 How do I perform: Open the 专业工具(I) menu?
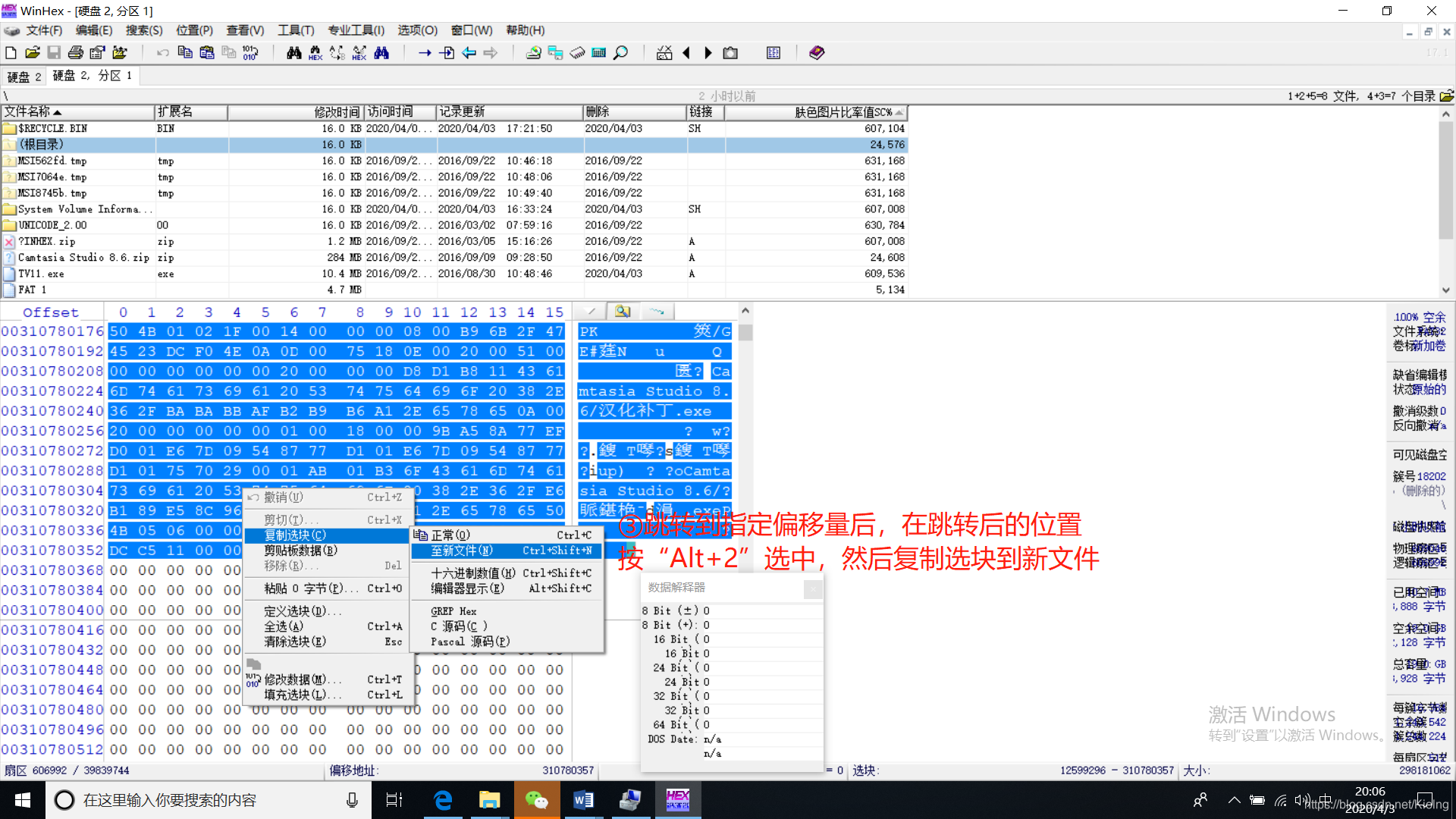356,30
